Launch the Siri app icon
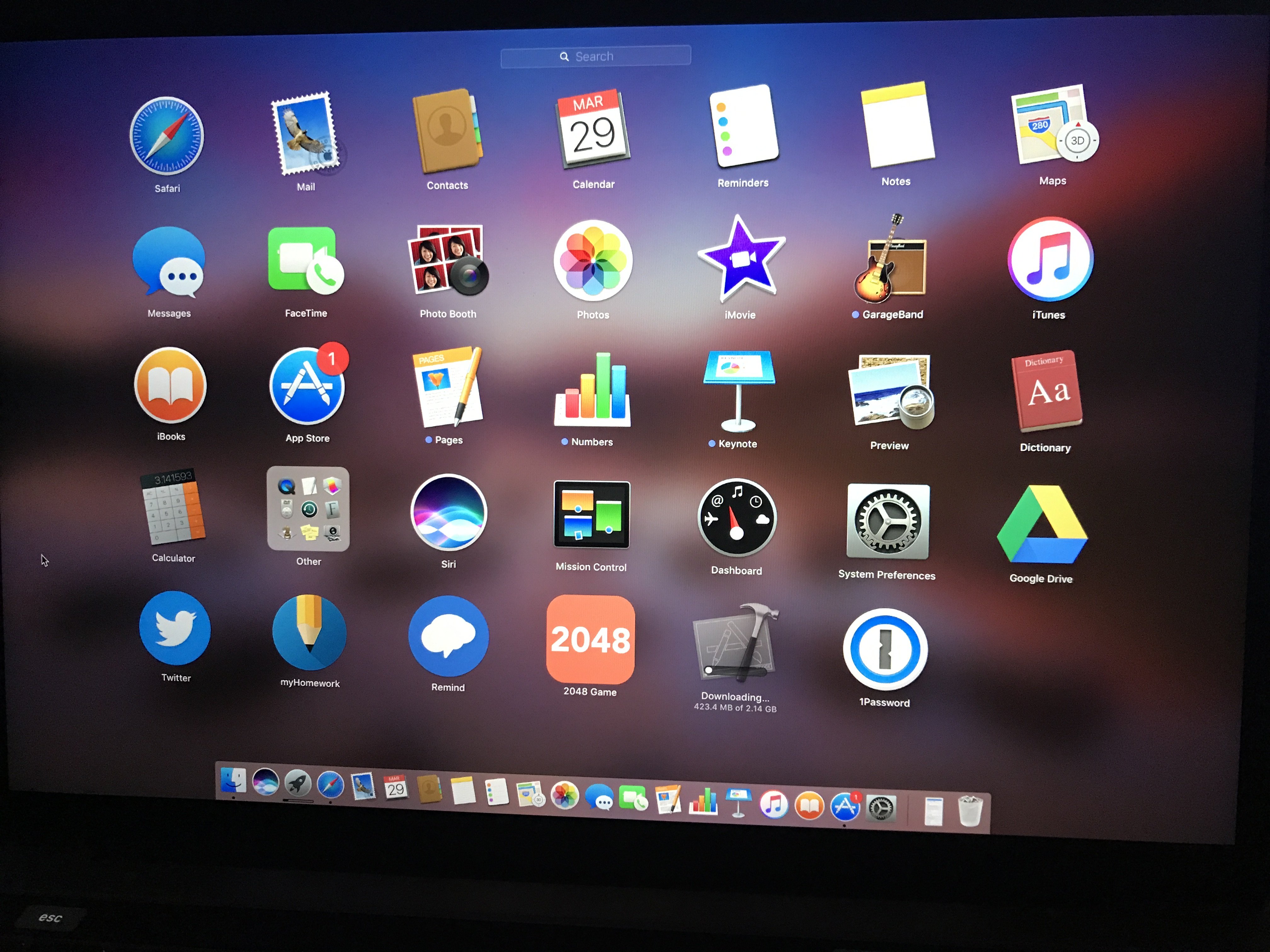The height and width of the screenshot is (952, 1270). coord(449,512)
